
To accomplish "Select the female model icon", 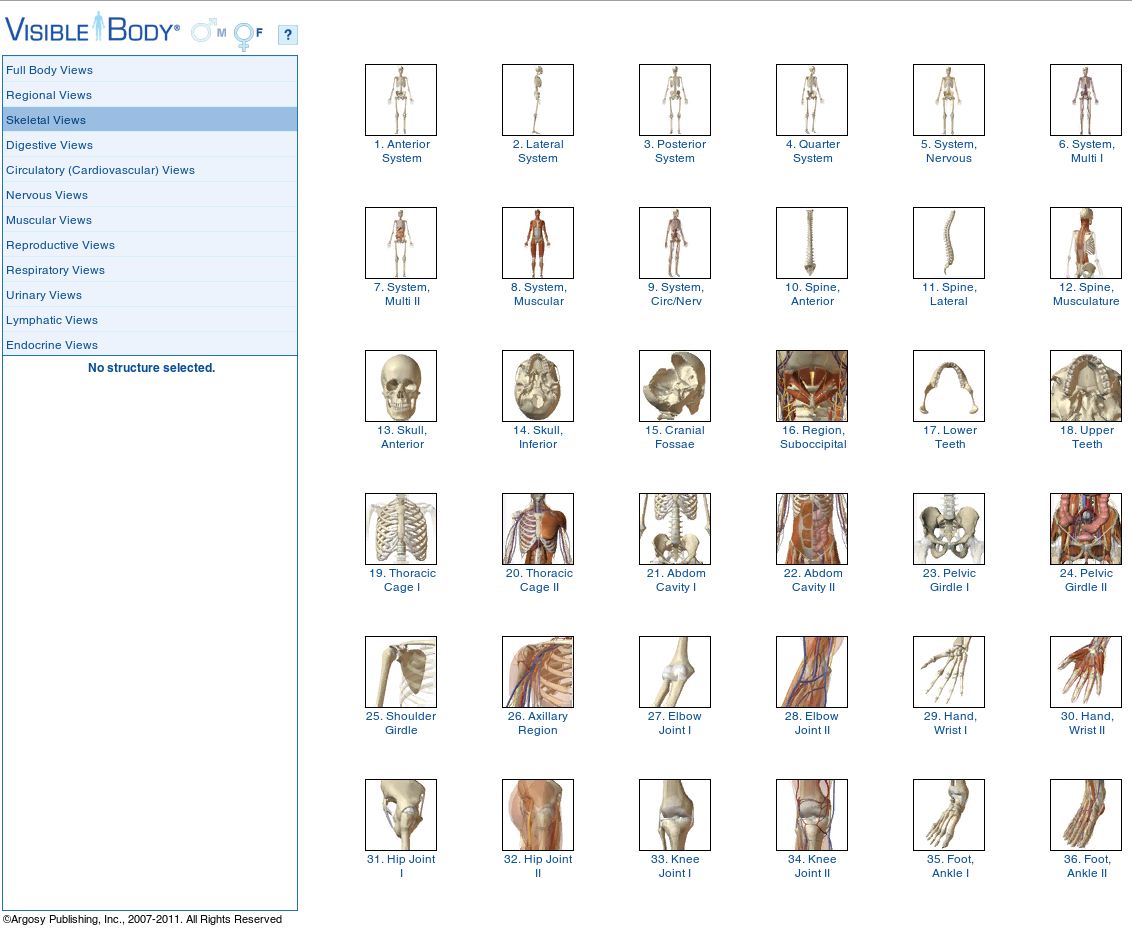I will coord(245,31).
